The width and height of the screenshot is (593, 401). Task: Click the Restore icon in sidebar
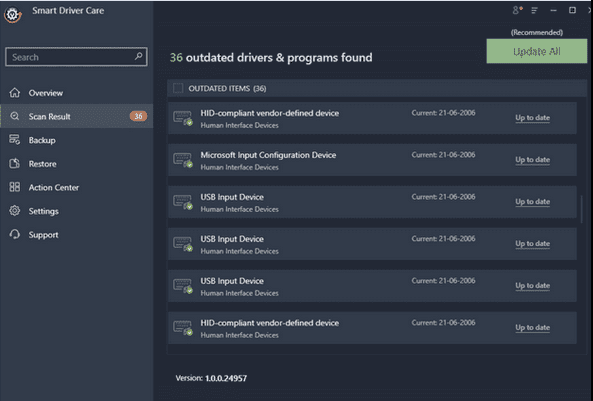point(14,163)
